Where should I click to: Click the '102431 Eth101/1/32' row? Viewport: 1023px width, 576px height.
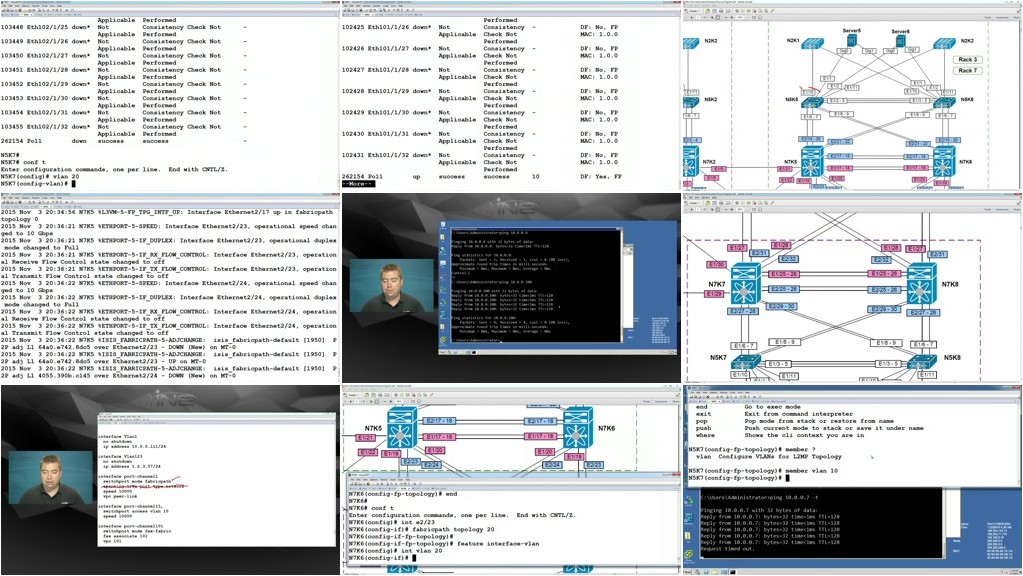[x=480, y=155]
